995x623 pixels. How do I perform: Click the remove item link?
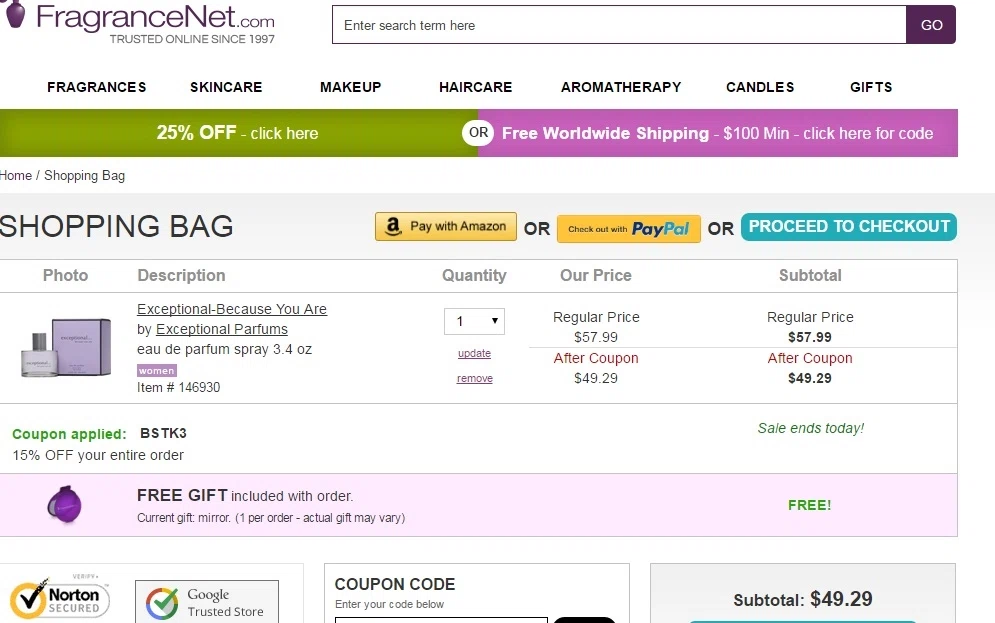(475, 378)
